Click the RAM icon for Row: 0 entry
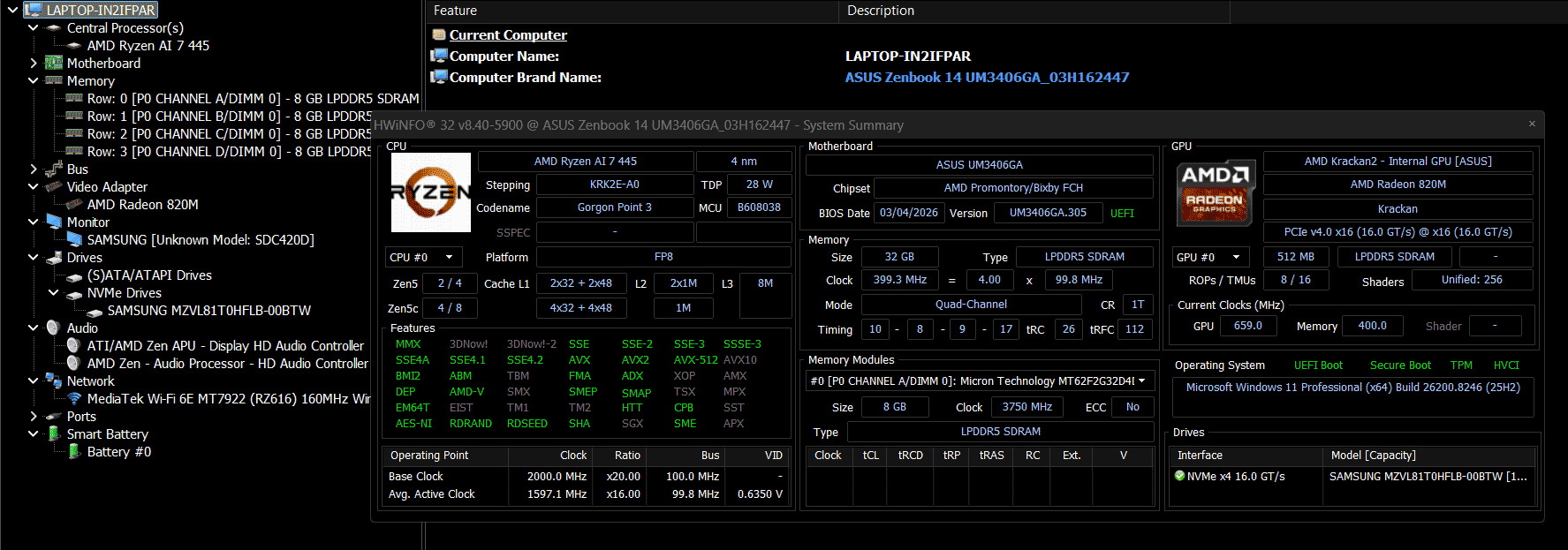Image resolution: width=1568 pixels, height=550 pixels. [x=74, y=99]
